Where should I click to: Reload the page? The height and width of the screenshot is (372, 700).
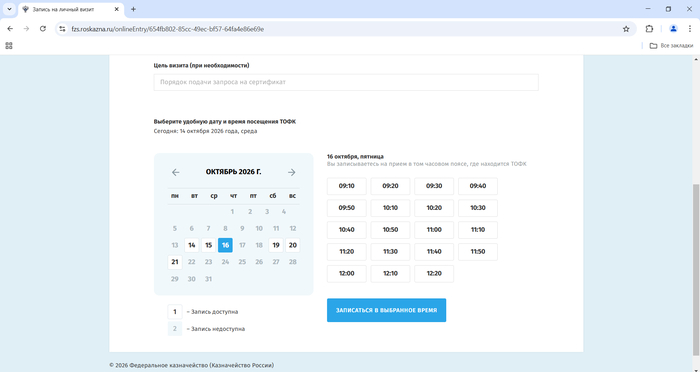(x=43, y=29)
